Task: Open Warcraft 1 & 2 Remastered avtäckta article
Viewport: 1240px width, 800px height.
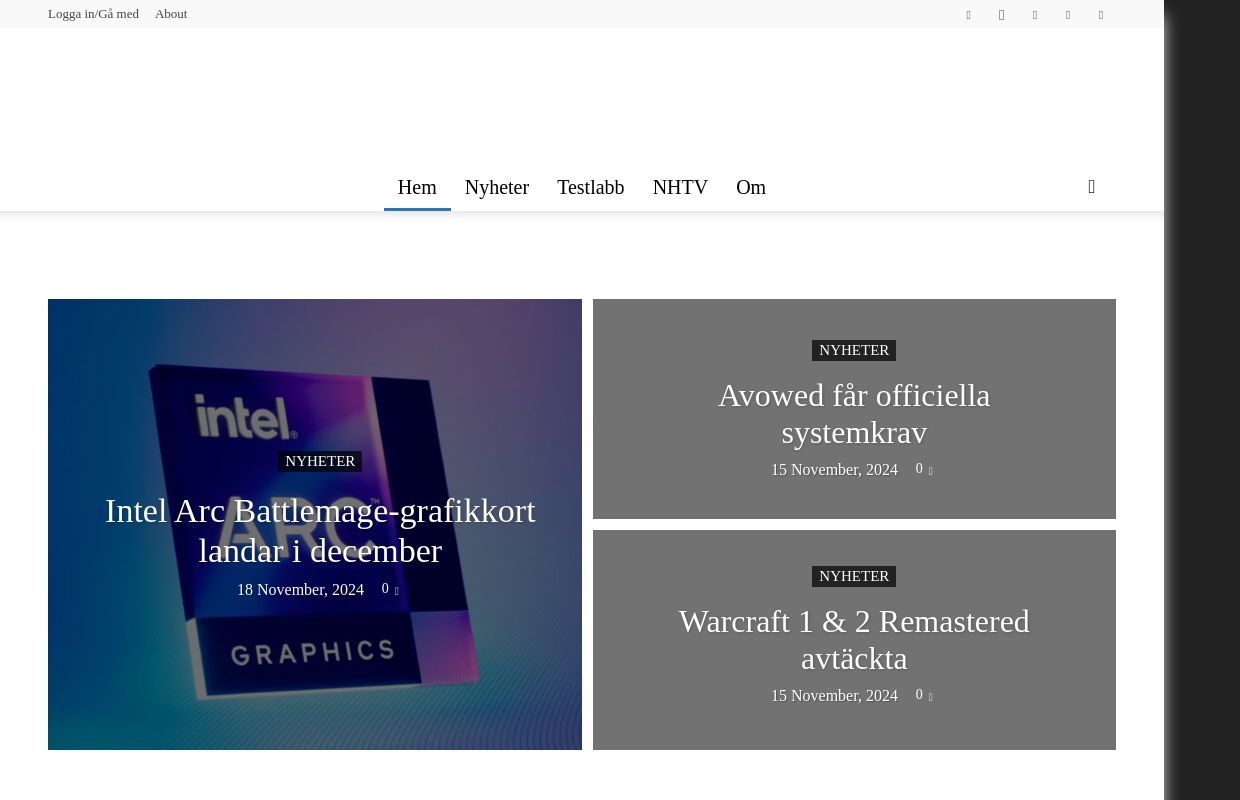Action: tap(854, 640)
